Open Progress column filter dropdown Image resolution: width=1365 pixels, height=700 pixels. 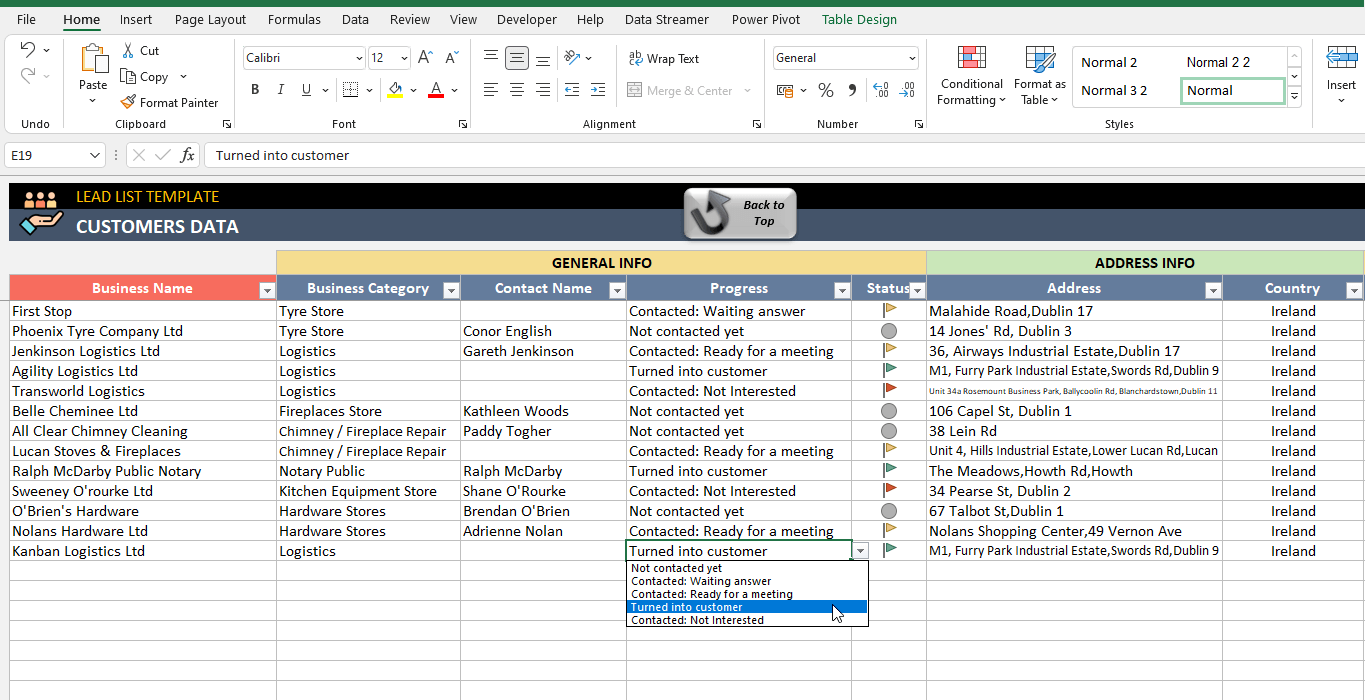pos(841,290)
